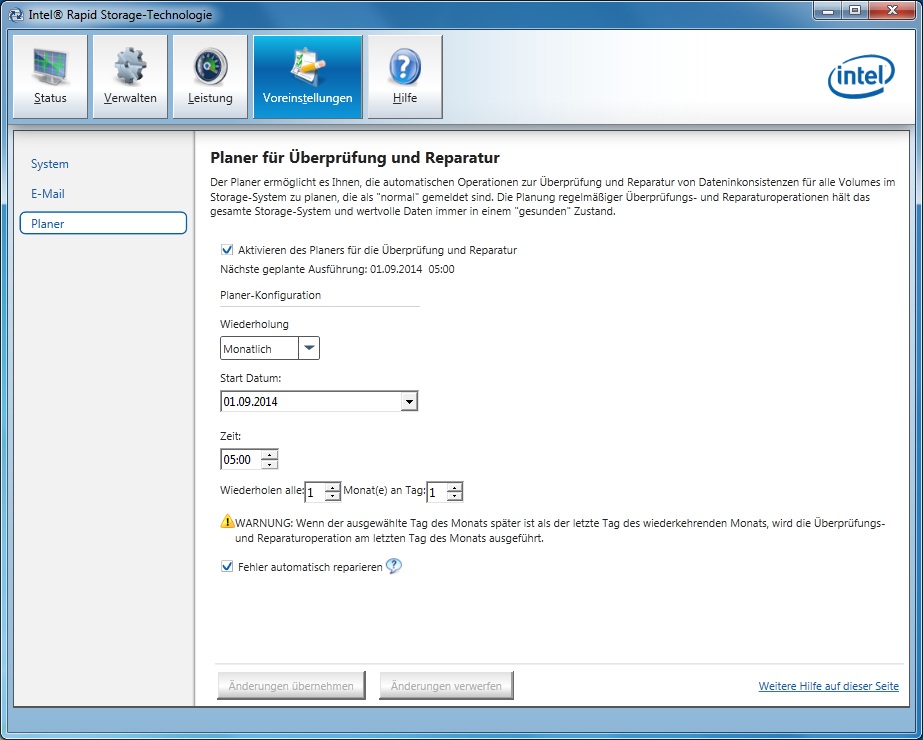923x740 pixels.
Task: Click the Nächste geplante Ausführung text
Action: [337, 269]
